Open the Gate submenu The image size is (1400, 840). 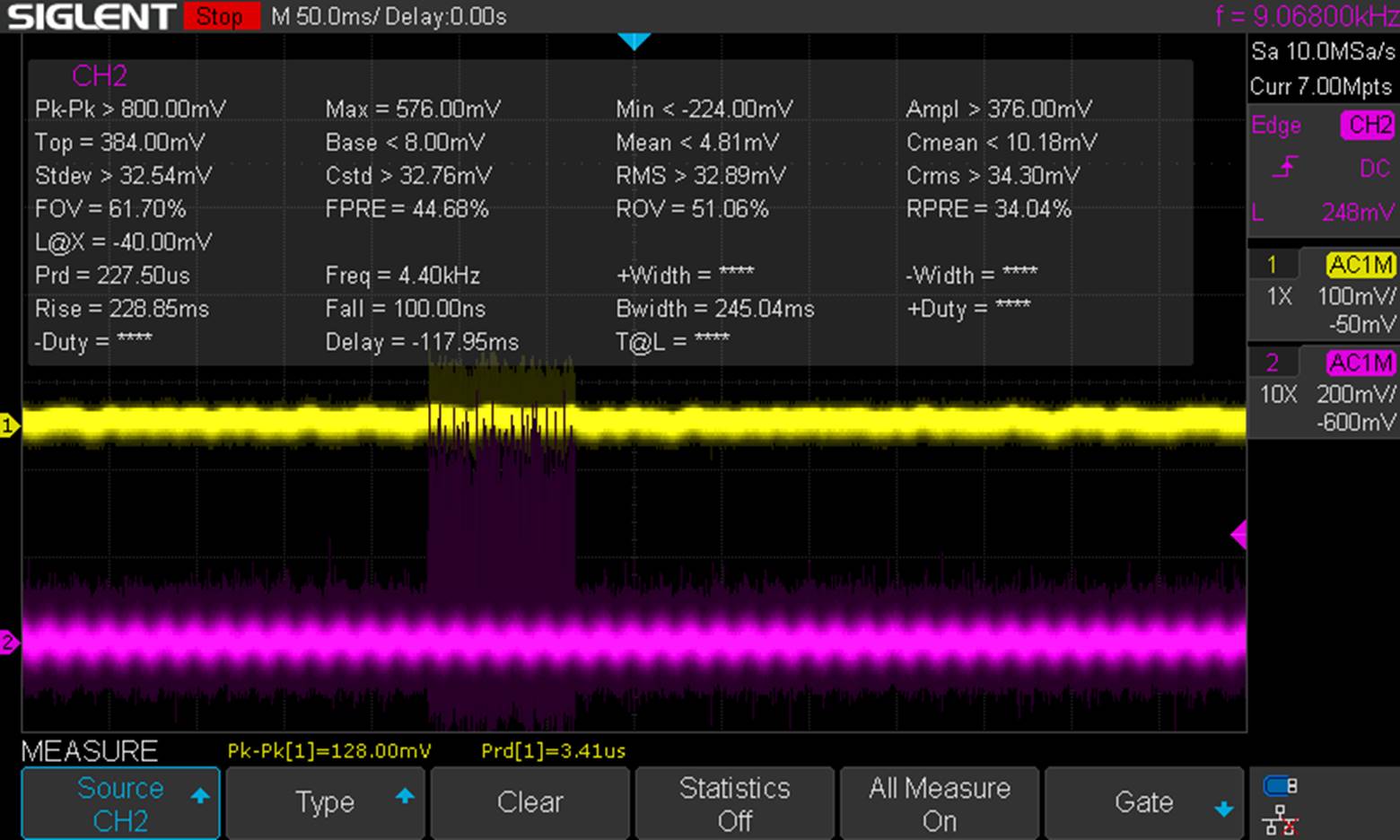pyautogui.click(x=1143, y=803)
